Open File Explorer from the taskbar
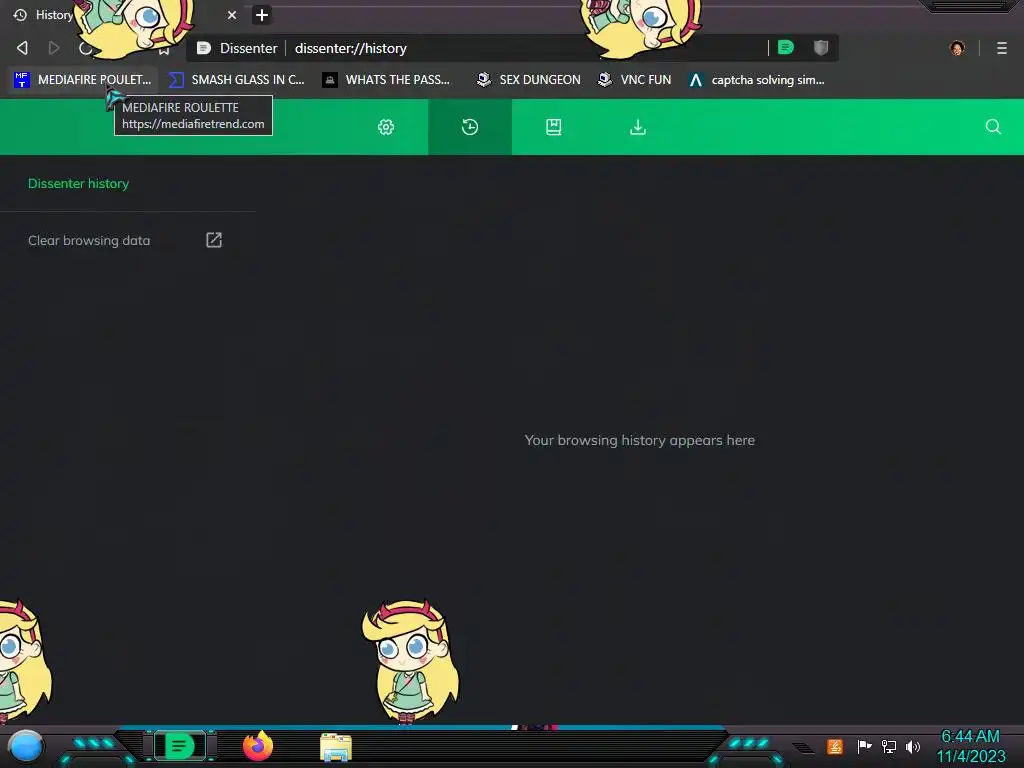The width and height of the screenshot is (1024, 768). point(336,747)
